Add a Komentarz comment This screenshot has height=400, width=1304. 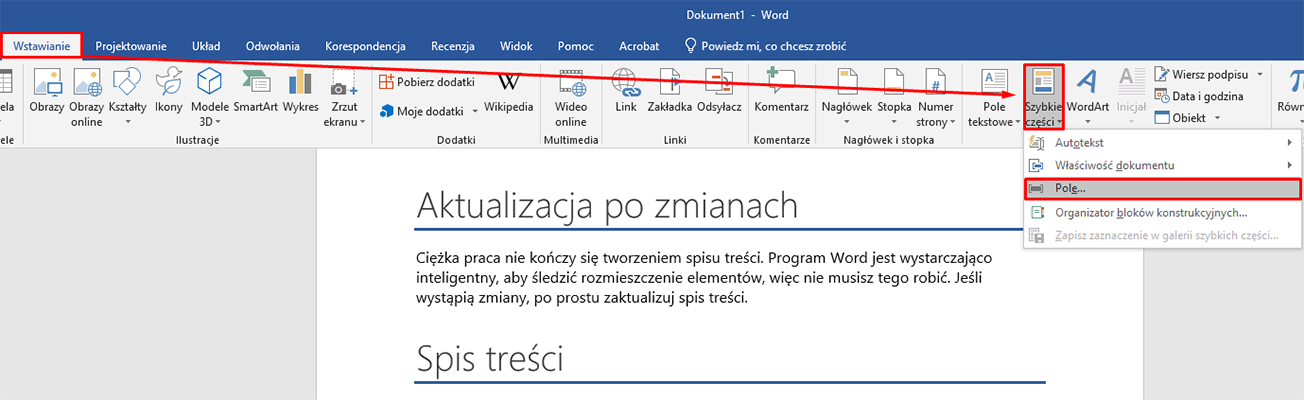780,92
